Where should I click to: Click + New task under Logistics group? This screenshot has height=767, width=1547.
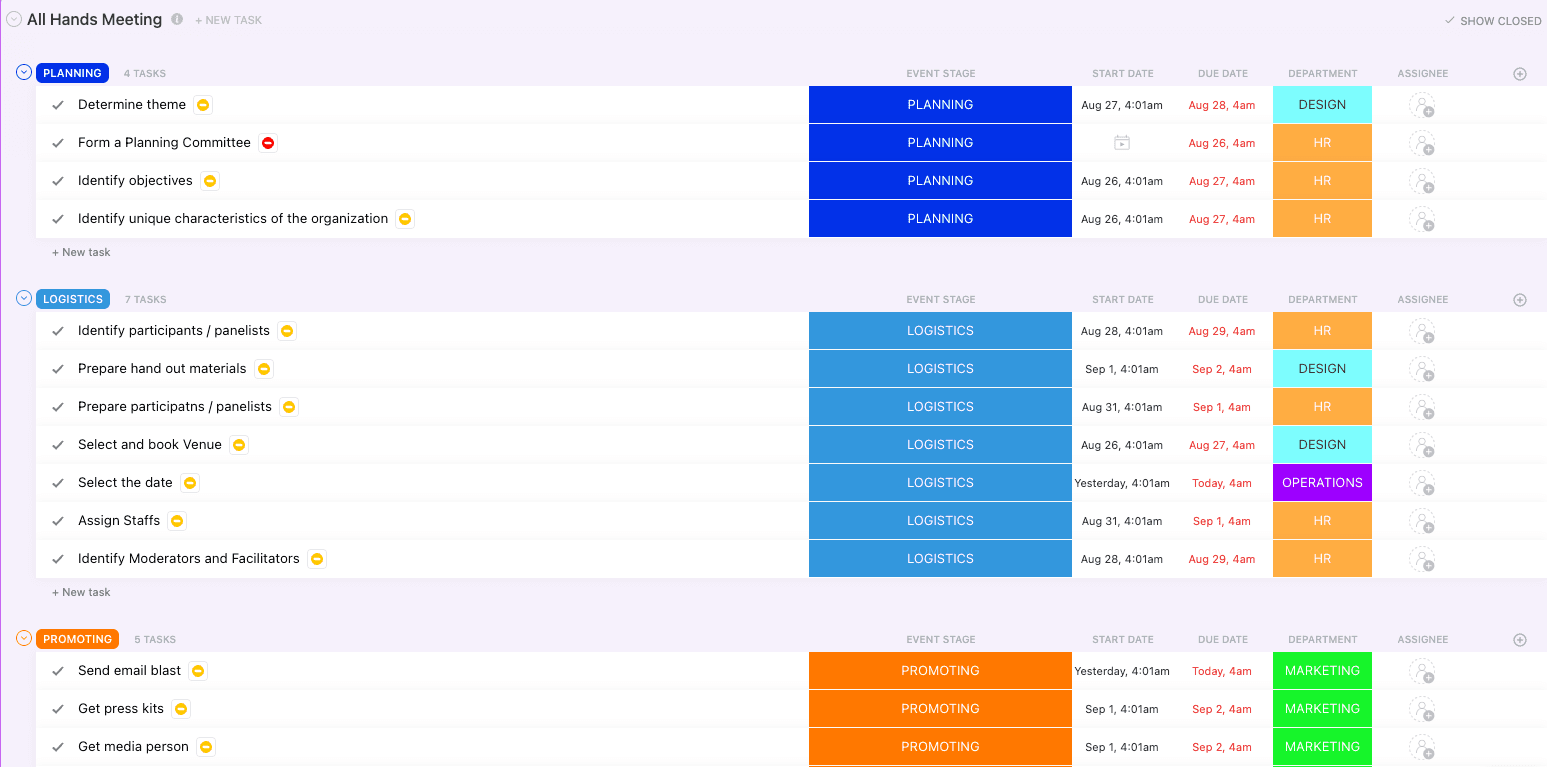[x=81, y=592]
